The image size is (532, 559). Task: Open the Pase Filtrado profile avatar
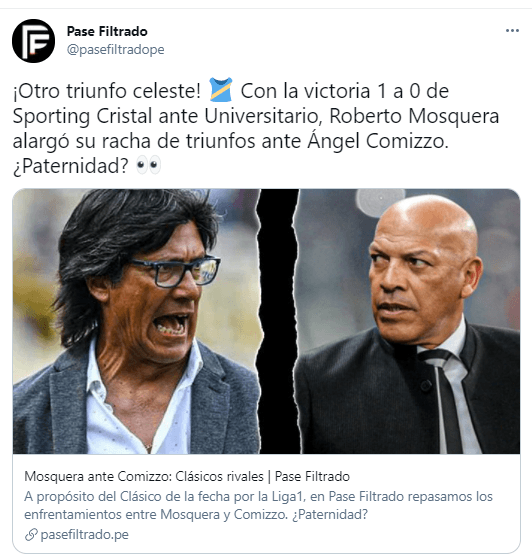[34, 41]
